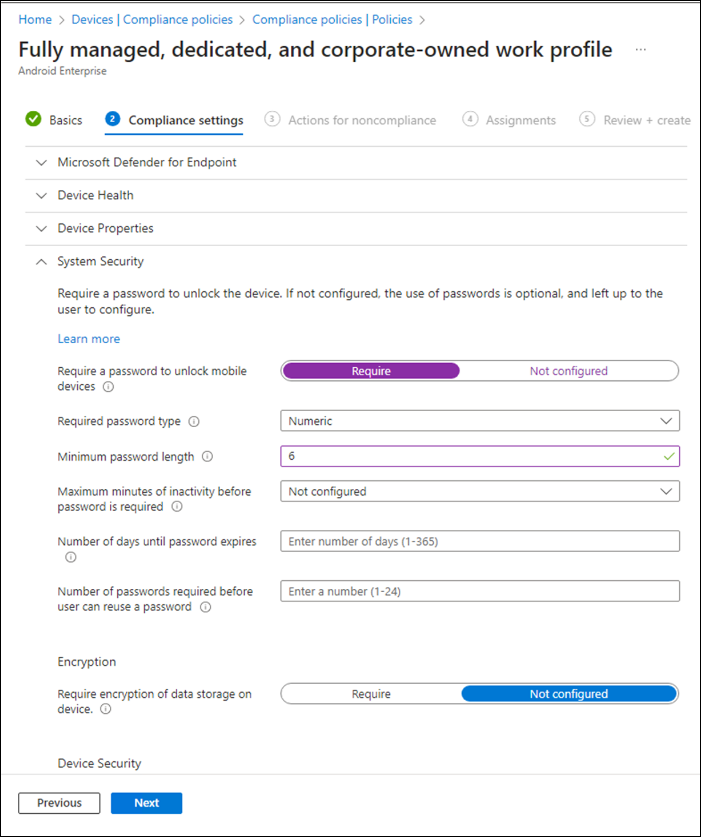Click info icon for maximum minutes of inactivity
This screenshot has width=701, height=837.
tap(177, 507)
